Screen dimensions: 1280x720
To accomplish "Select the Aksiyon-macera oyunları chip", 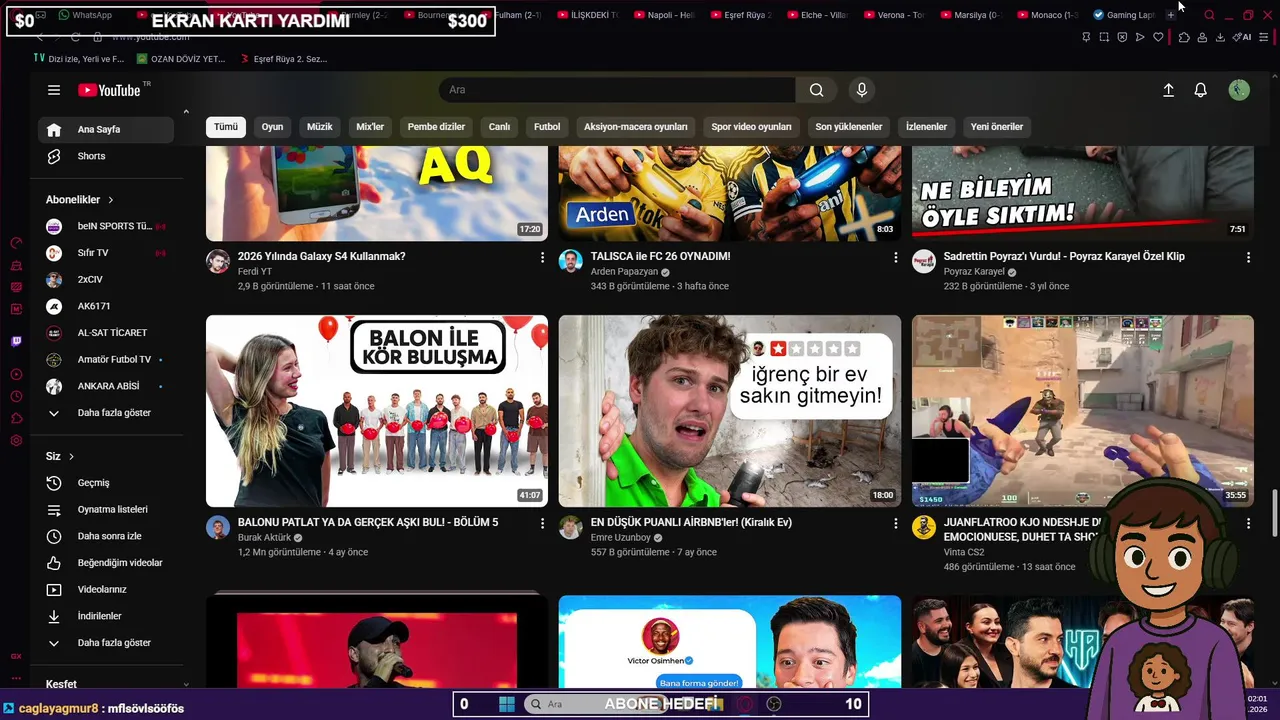I will coord(636,127).
